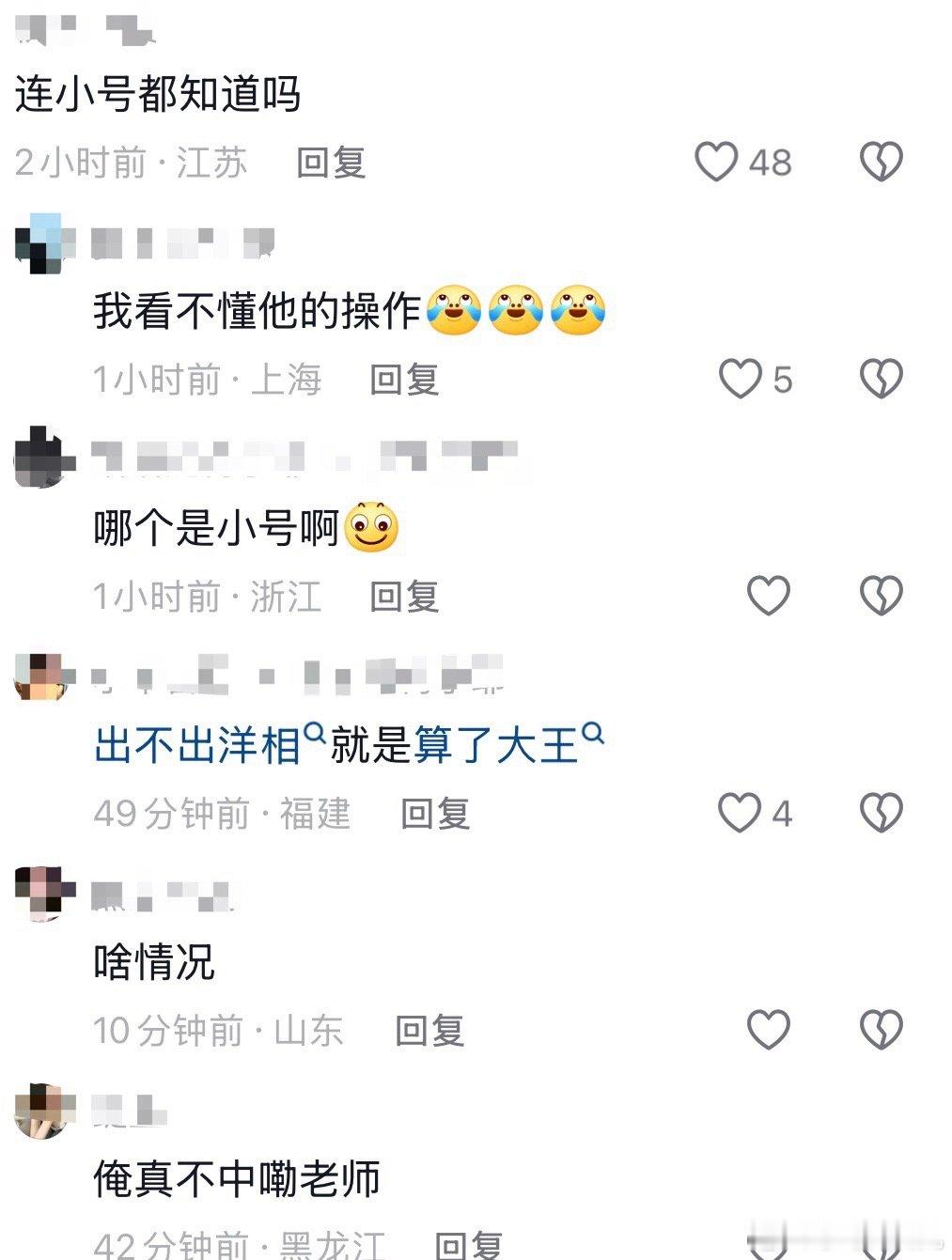This screenshot has width=952, height=1260.
Task: Tap broken heart on Shanghai comment
Action: click(882, 379)
